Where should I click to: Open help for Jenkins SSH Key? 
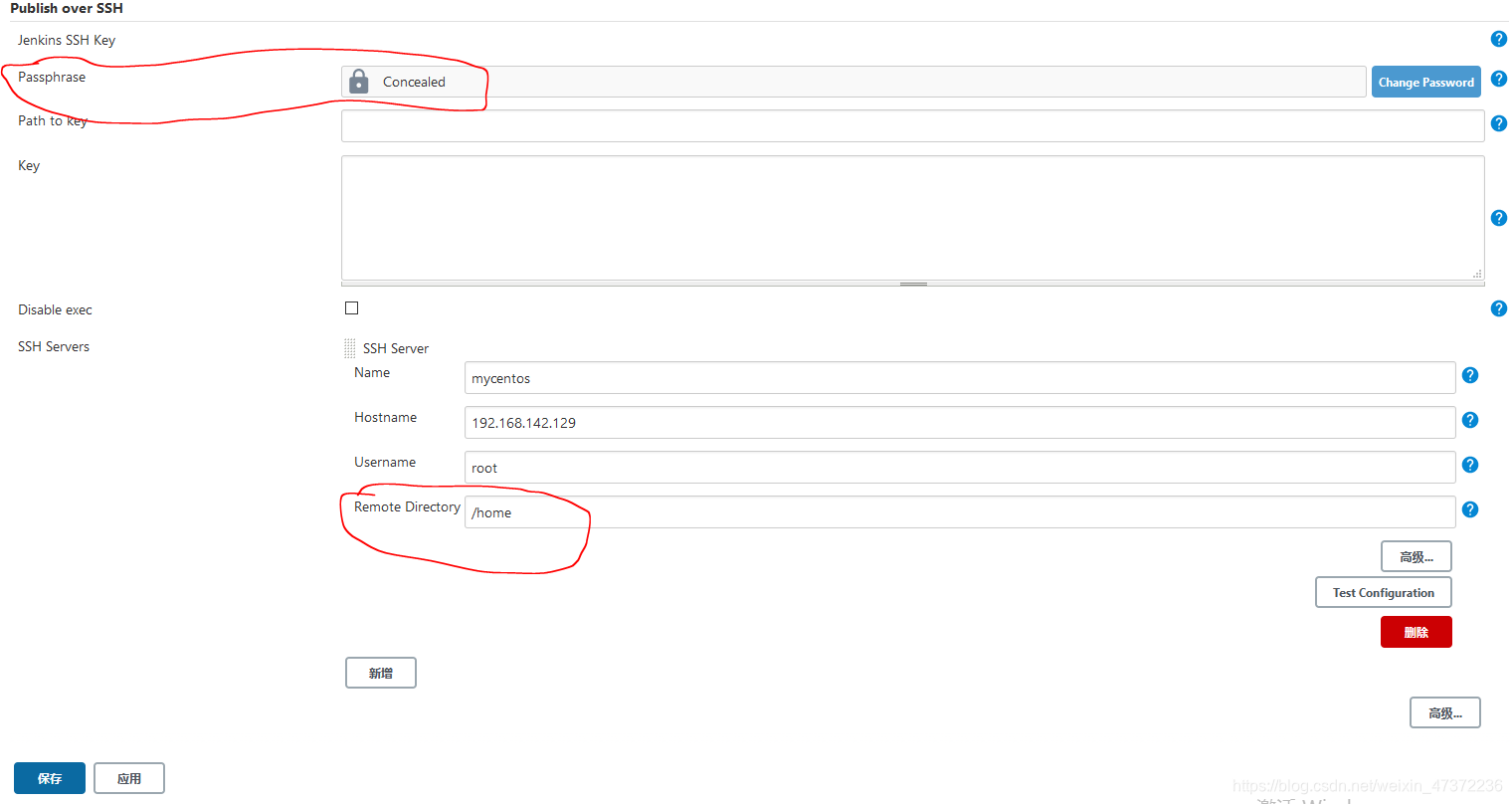click(x=1499, y=39)
